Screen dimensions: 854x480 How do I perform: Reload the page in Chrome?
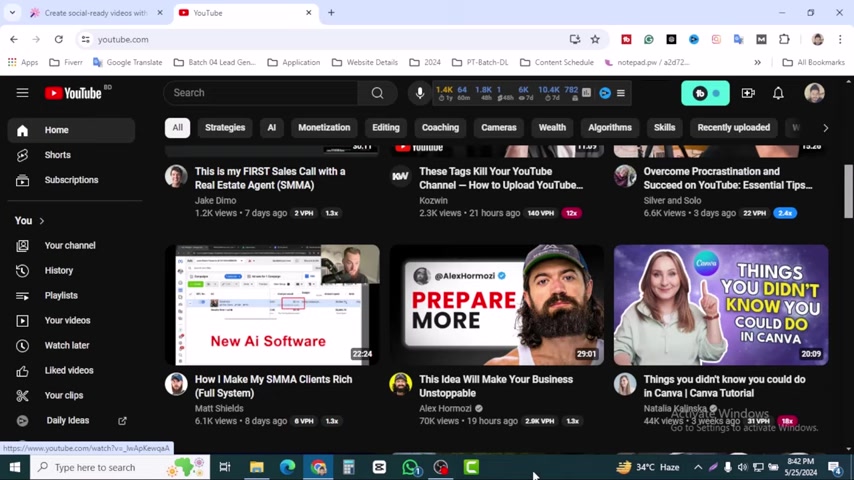[59, 39]
